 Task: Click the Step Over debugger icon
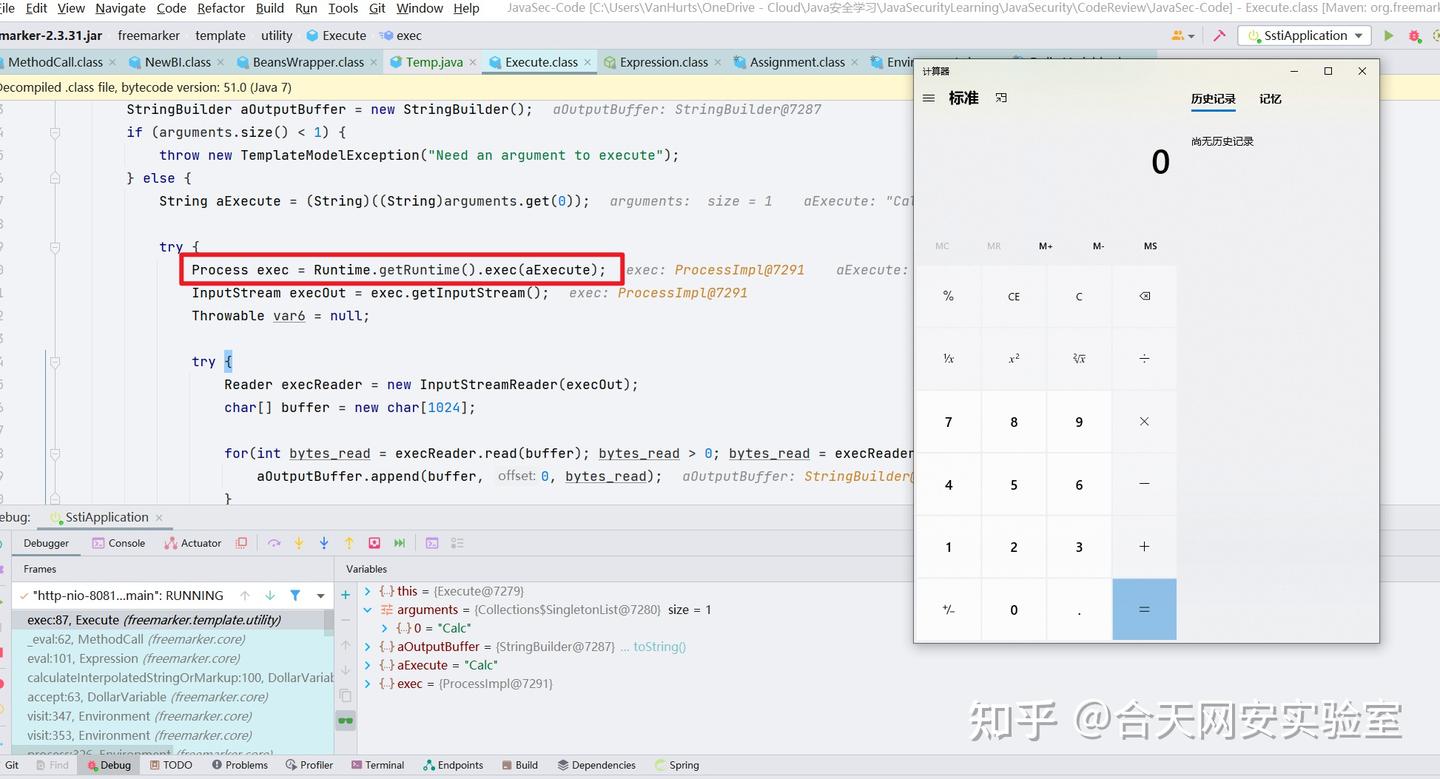click(274, 543)
